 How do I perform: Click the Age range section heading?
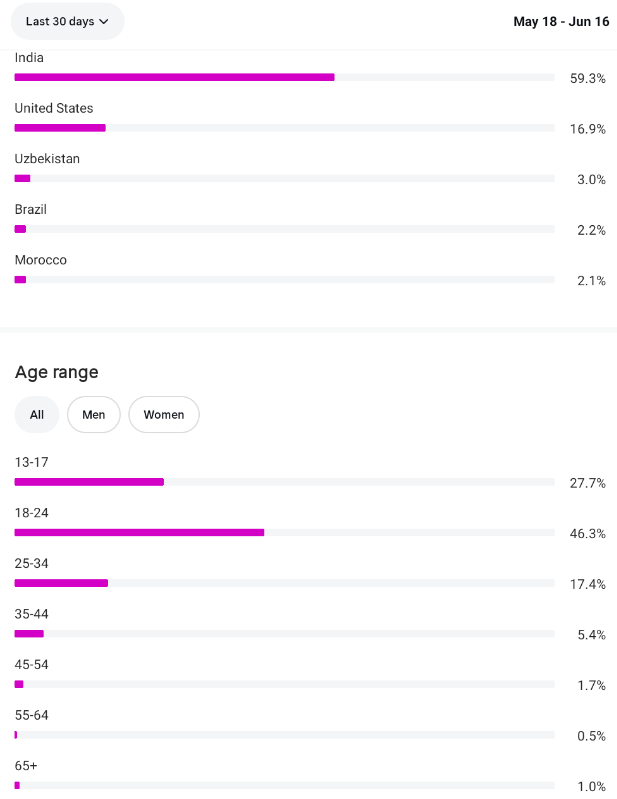(x=57, y=372)
